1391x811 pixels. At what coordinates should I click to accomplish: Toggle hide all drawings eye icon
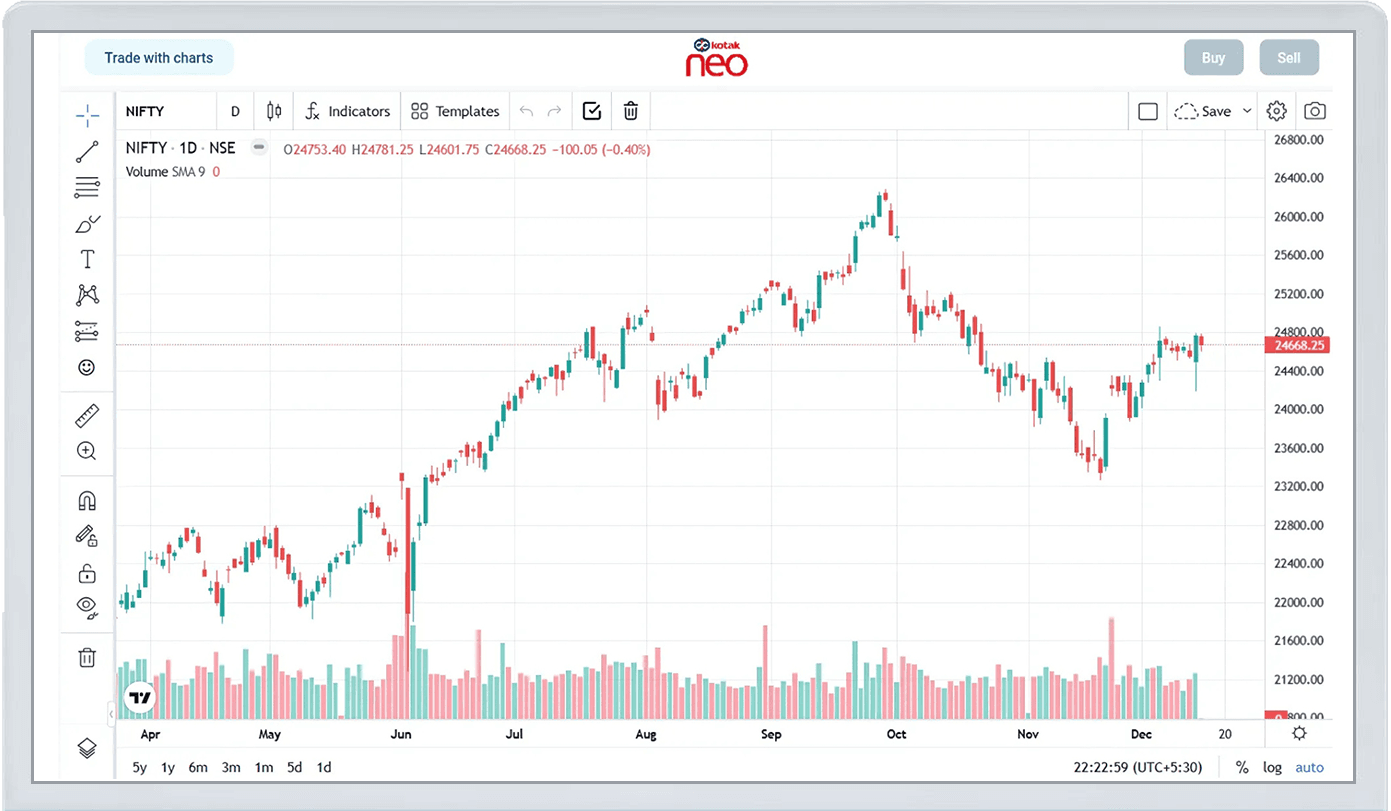tap(87, 606)
